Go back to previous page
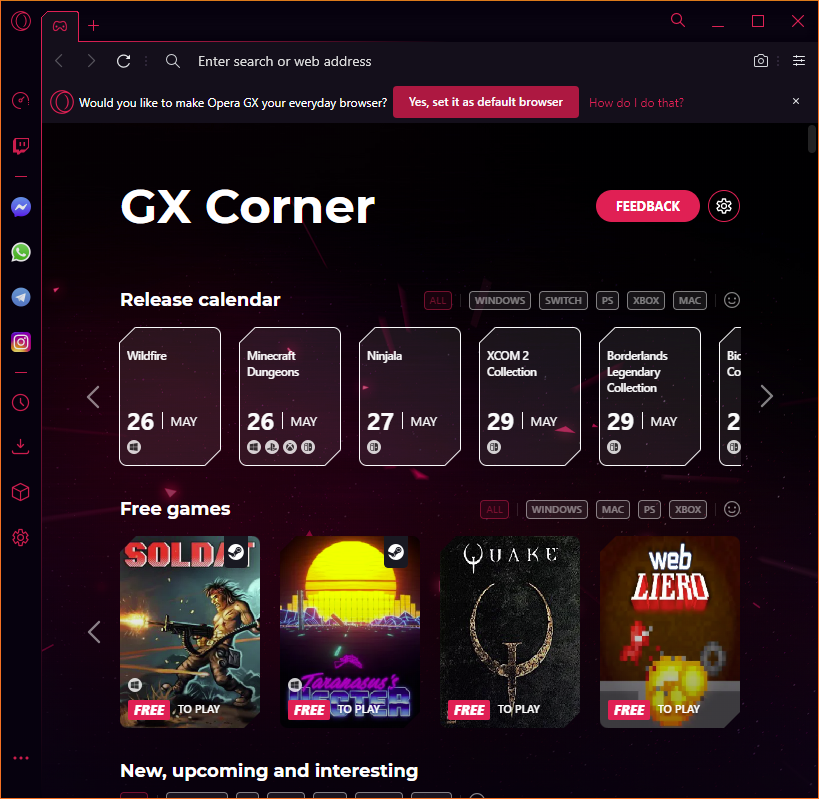 pos(59,61)
